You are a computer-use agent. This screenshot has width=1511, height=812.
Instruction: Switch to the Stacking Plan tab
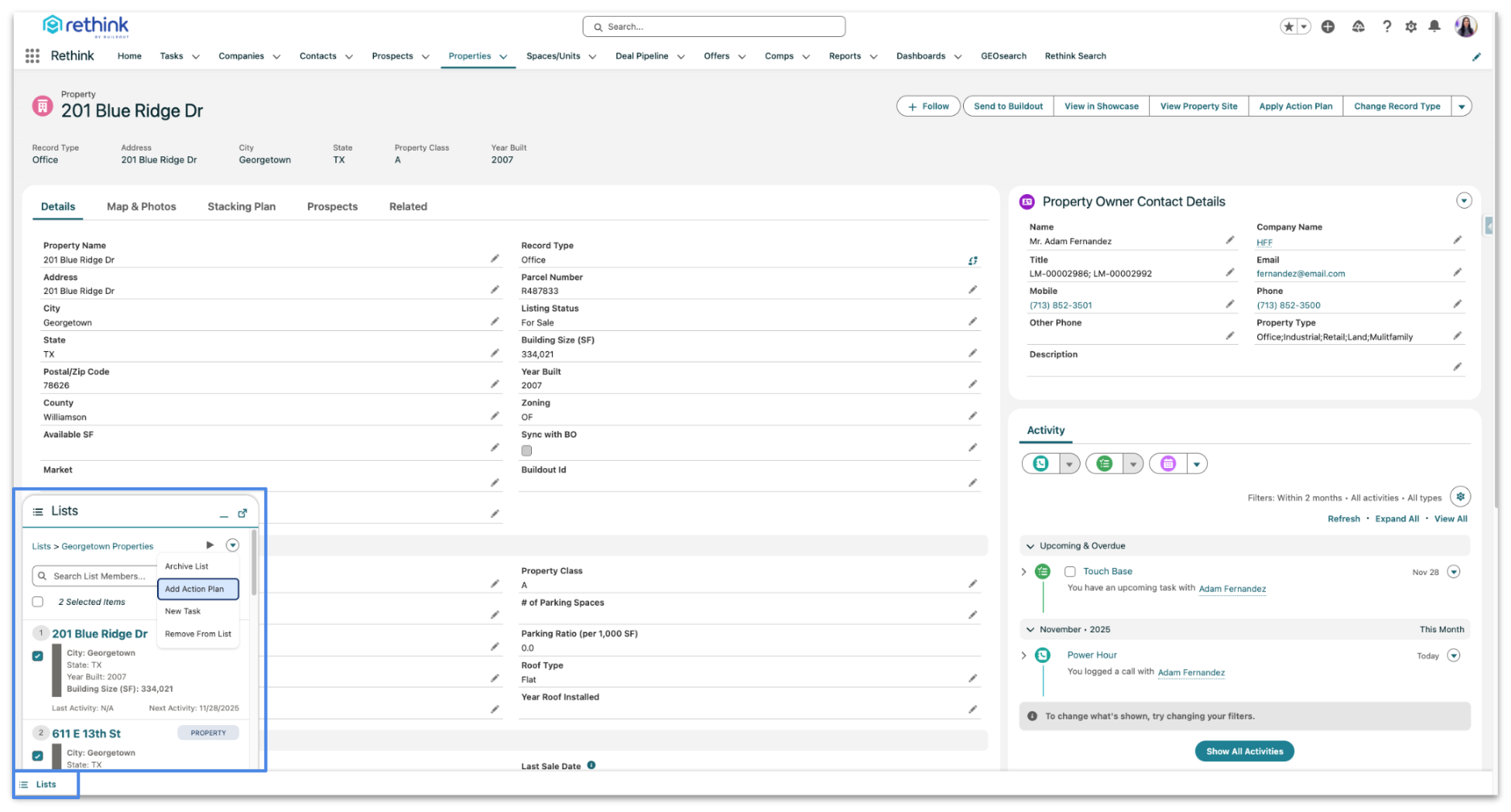(x=242, y=207)
